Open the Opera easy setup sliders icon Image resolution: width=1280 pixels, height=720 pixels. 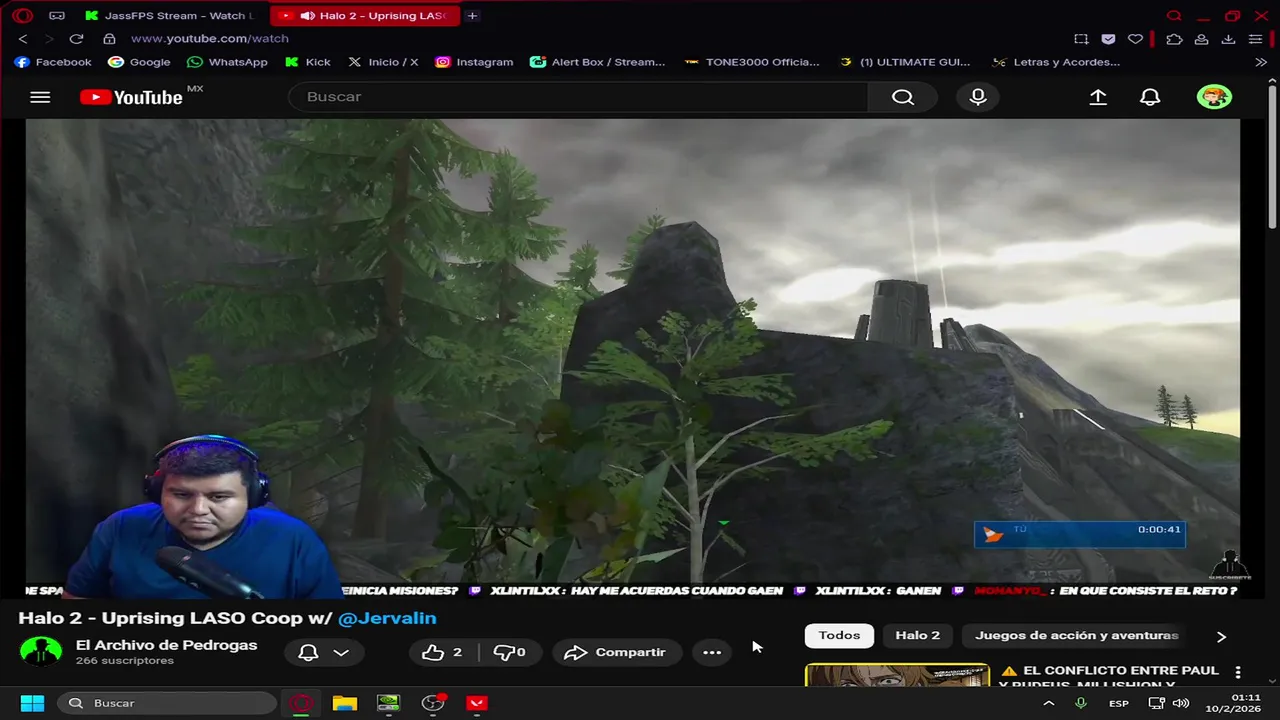(1255, 38)
